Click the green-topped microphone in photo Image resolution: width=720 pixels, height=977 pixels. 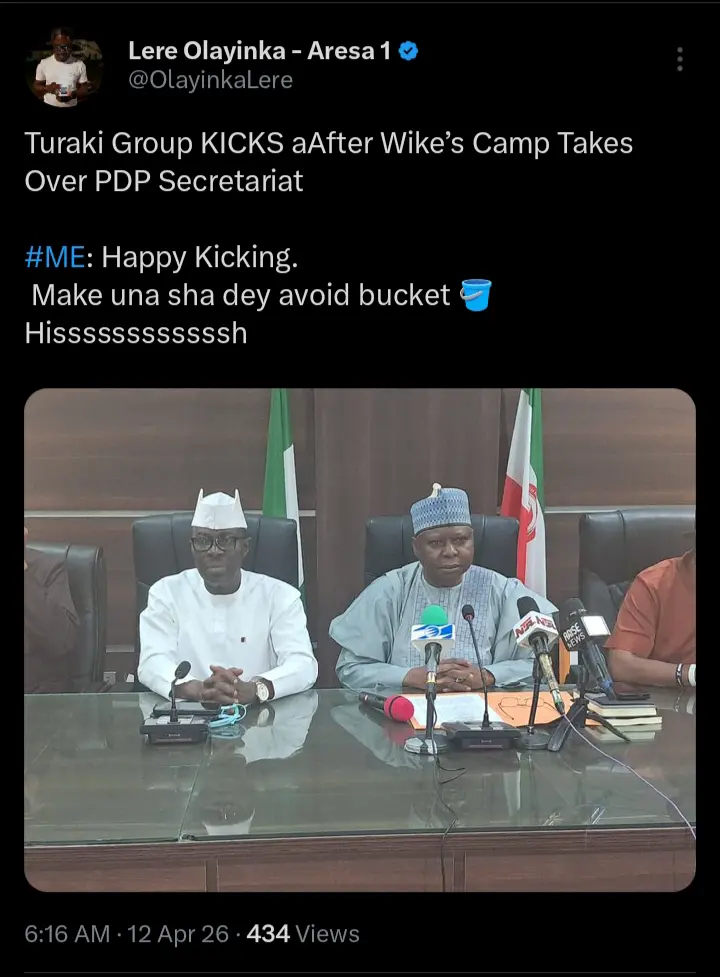click(434, 630)
